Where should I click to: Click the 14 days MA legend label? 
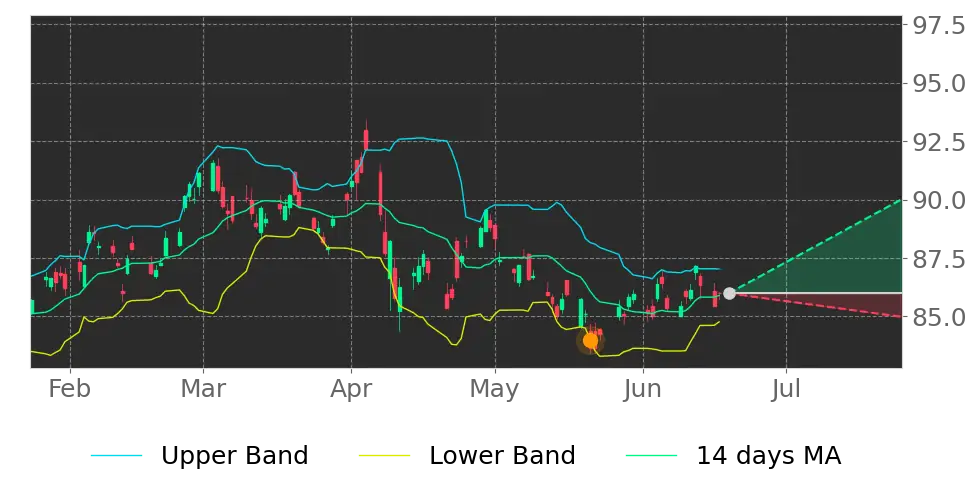click(x=769, y=456)
